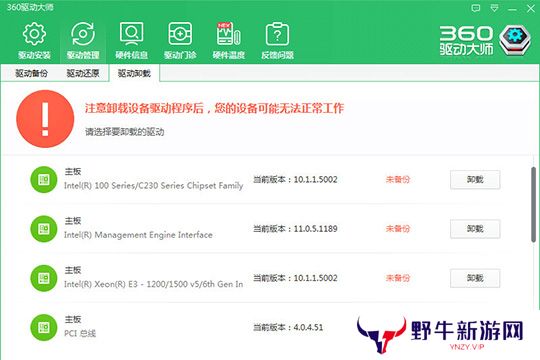The image size is (540, 360).
Task: Click motherboard icon for PCI 总线 row
Action: tap(44, 327)
